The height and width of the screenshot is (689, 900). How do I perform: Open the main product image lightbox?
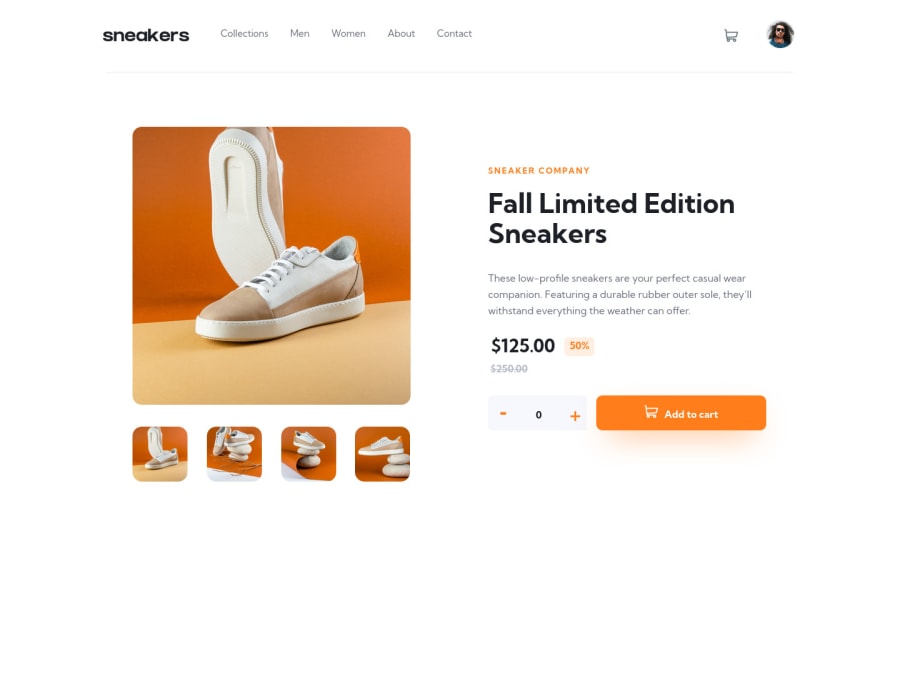271,266
